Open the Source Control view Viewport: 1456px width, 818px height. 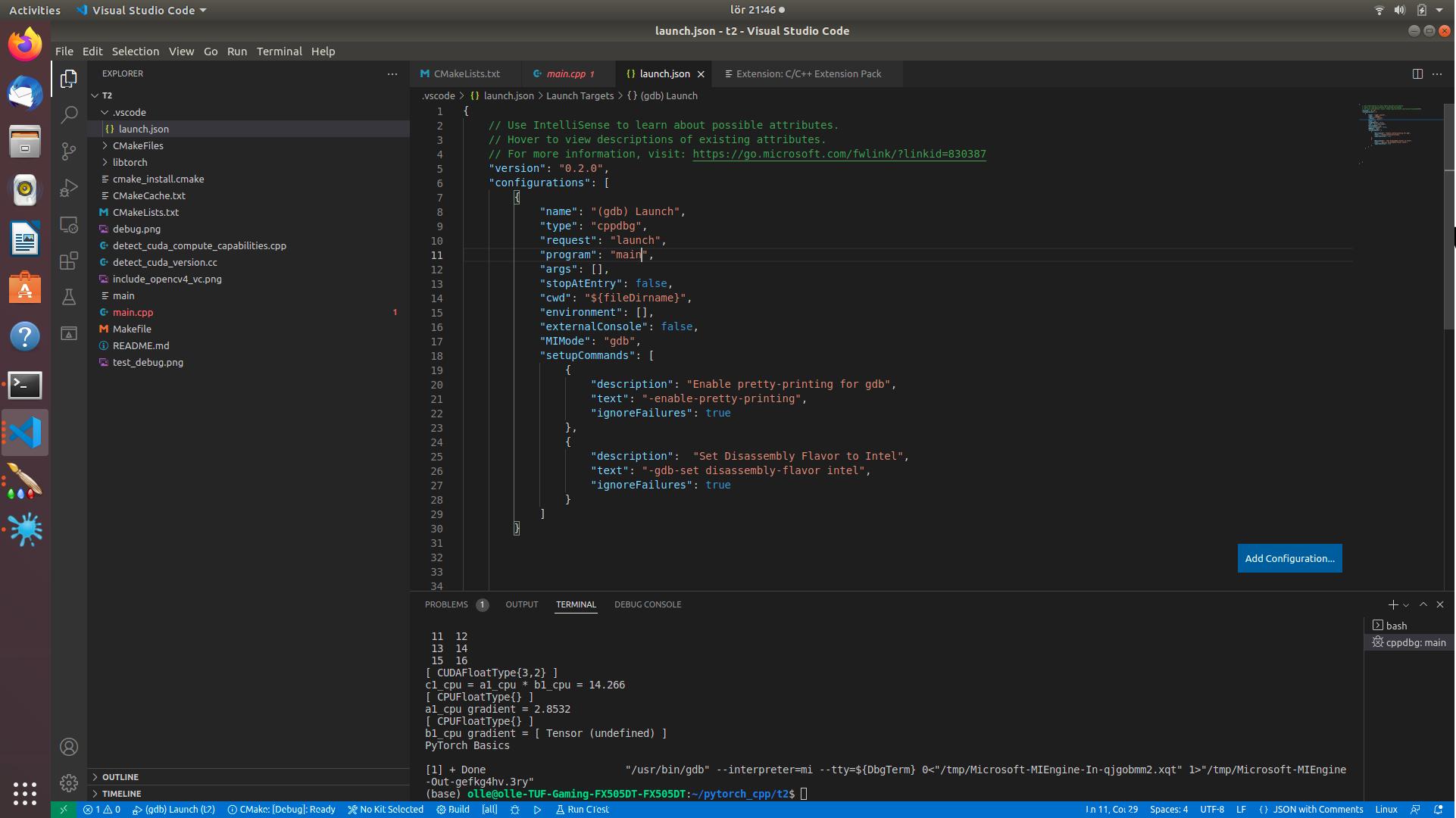click(x=69, y=151)
